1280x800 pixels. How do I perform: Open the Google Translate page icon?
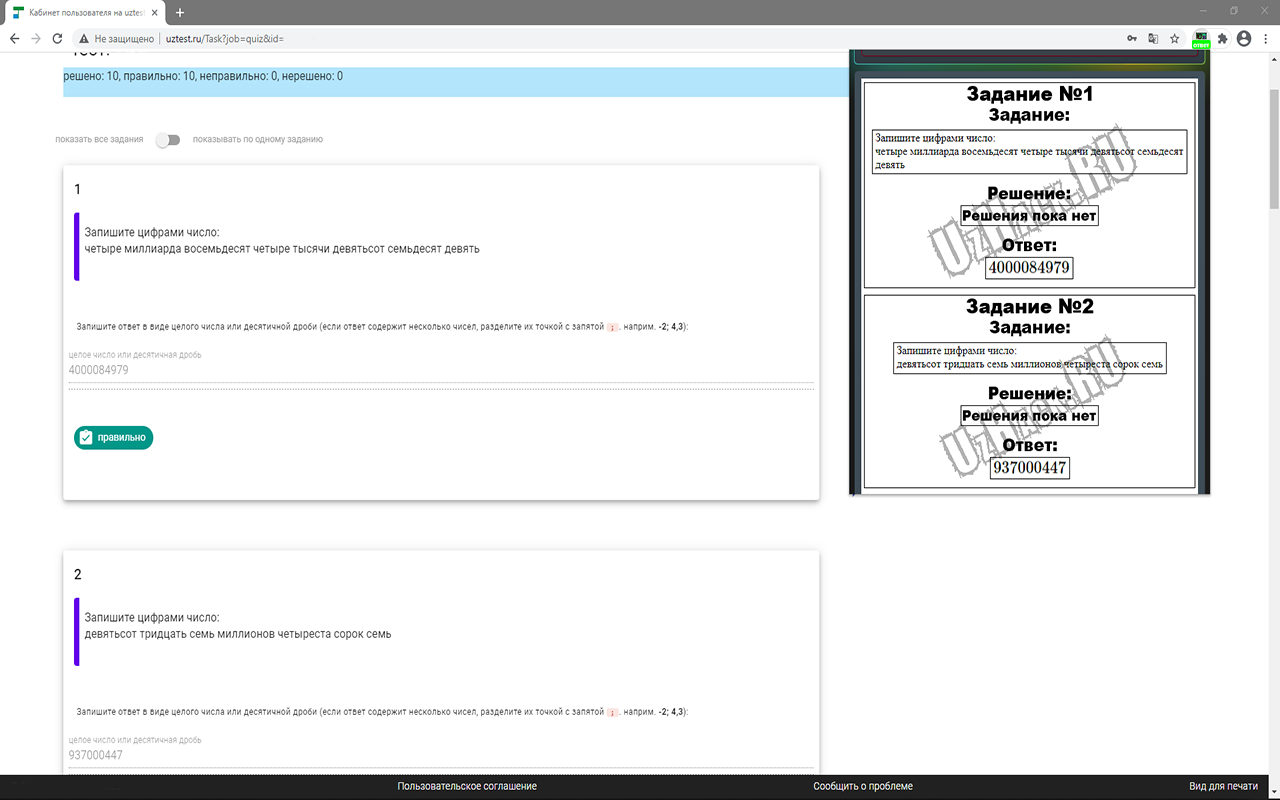[x=1153, y=39]
